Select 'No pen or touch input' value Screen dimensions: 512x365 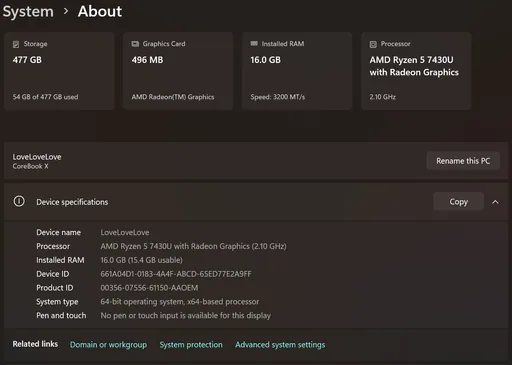(186, 315)
